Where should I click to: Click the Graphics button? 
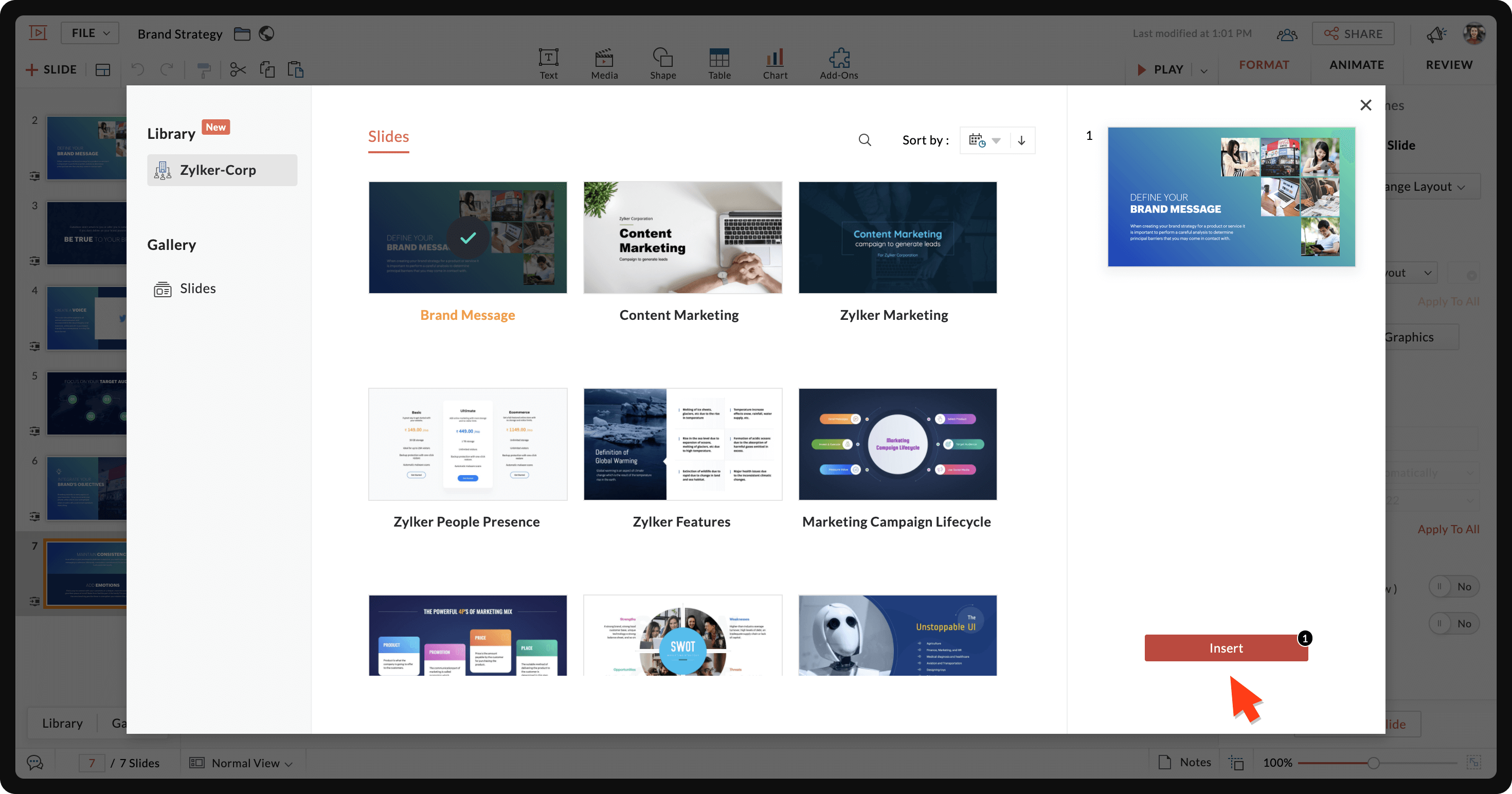tap(1420, 337)
